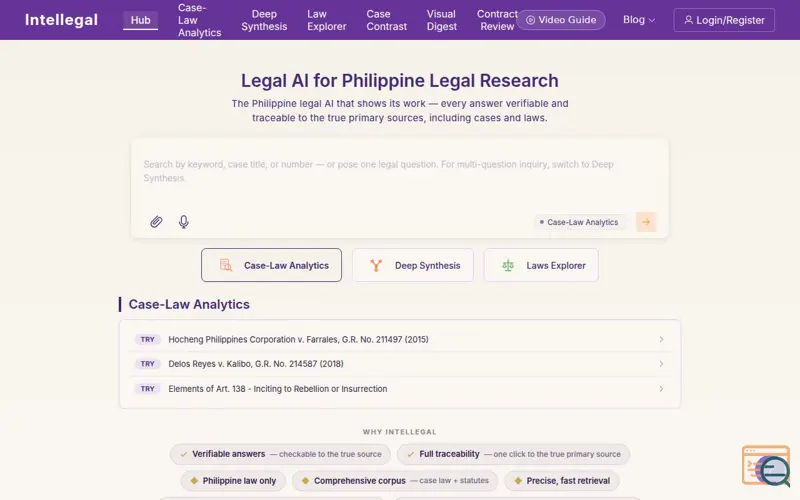
Task: Click the Comprehensive corpus pill
Action: 395,481
